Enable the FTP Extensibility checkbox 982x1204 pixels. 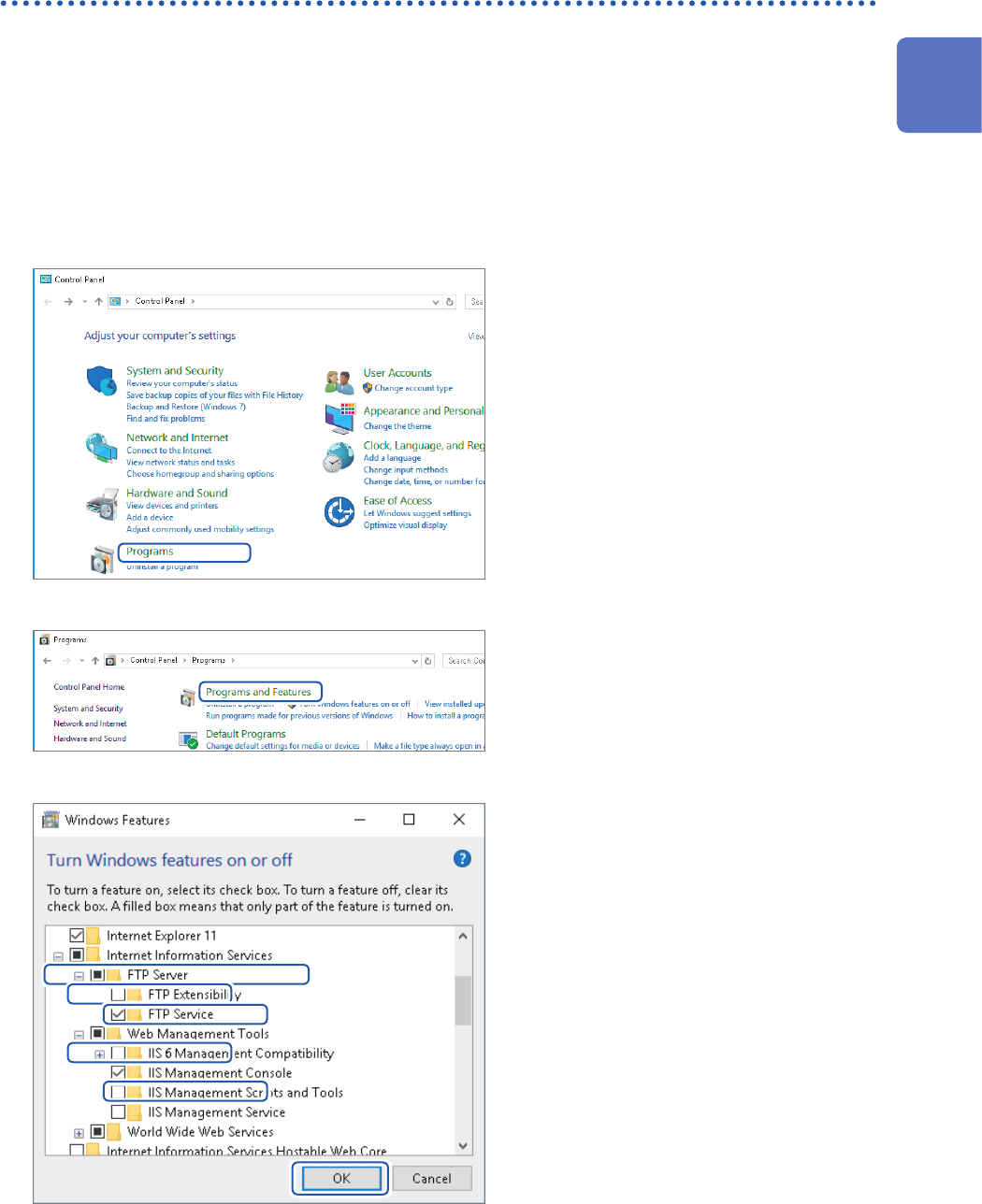coord(118,994)
